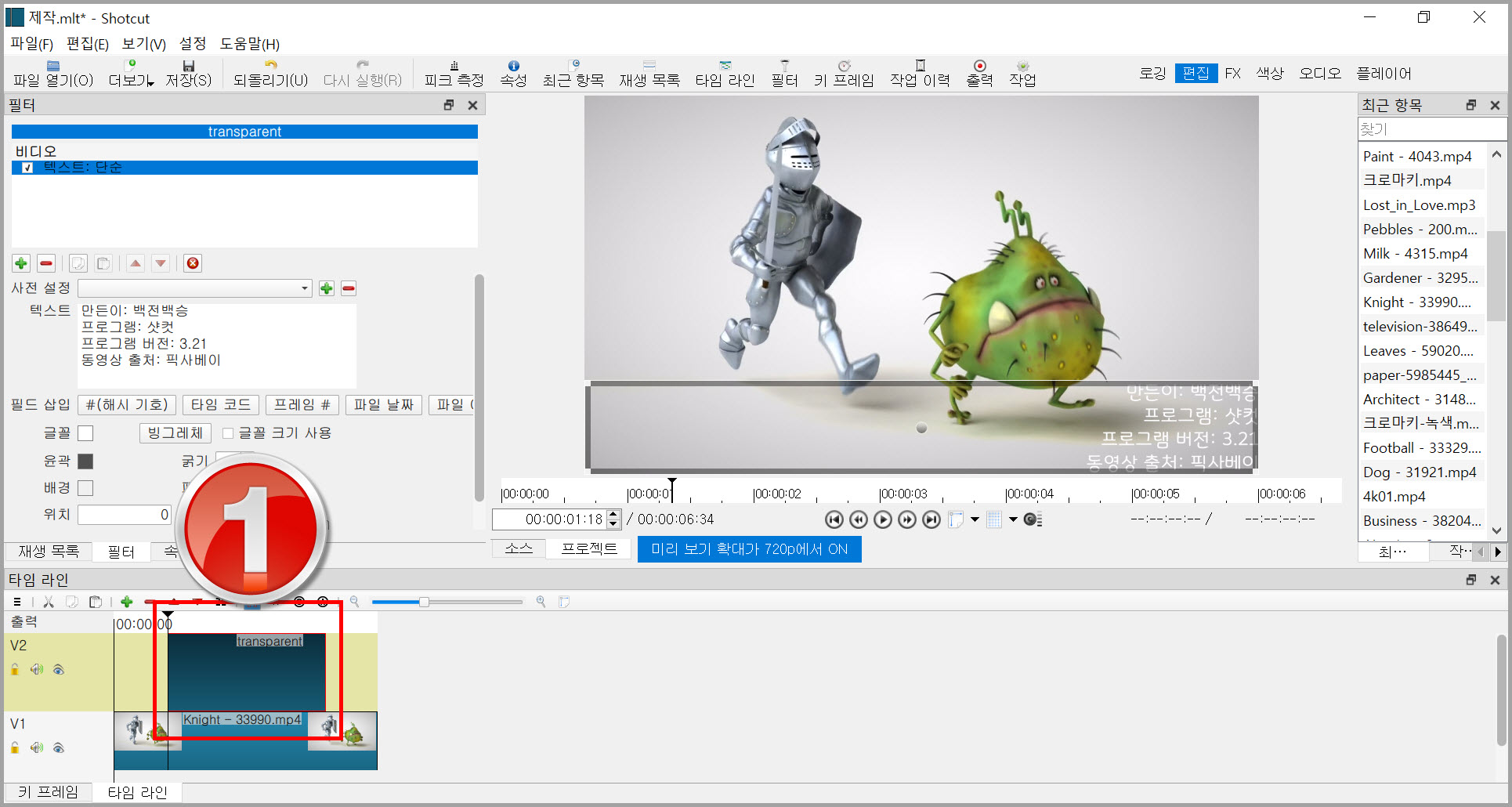This screenshot has width=1512, height=807.
Task: Open the 작업 jobs panel
Action: [x=1022, y=74]
